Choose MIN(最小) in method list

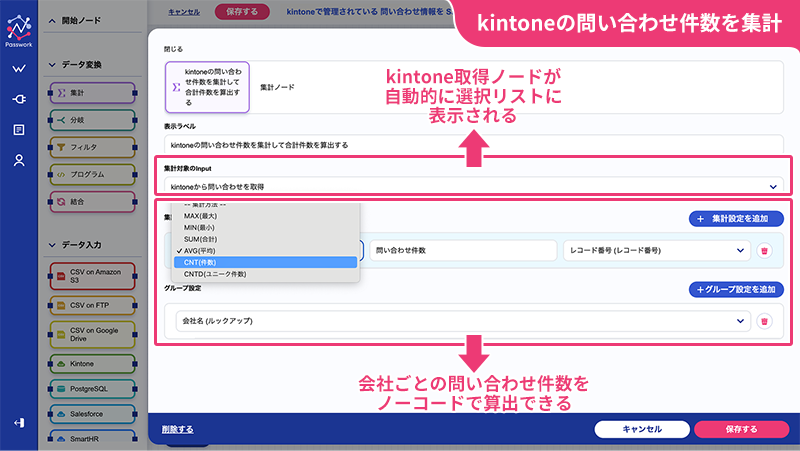coord(265,228)
